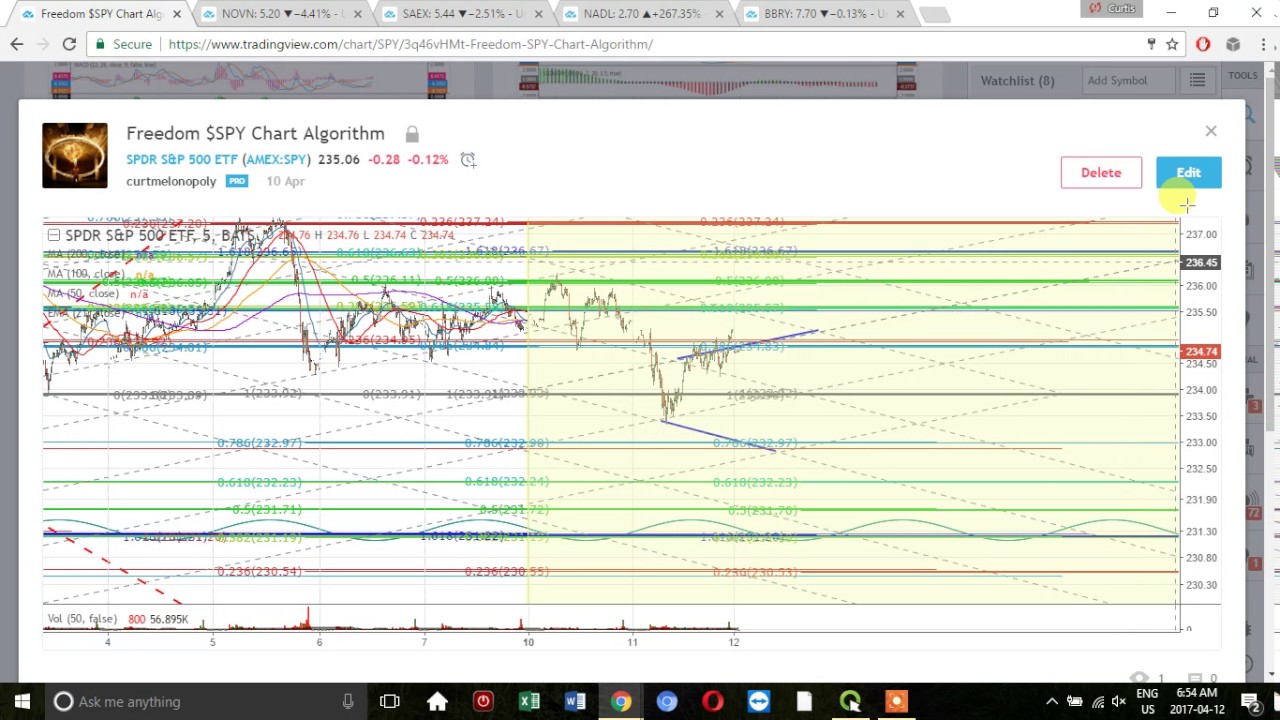Collapse the SPDR S&P 500 ETF legend

point(54,235)
